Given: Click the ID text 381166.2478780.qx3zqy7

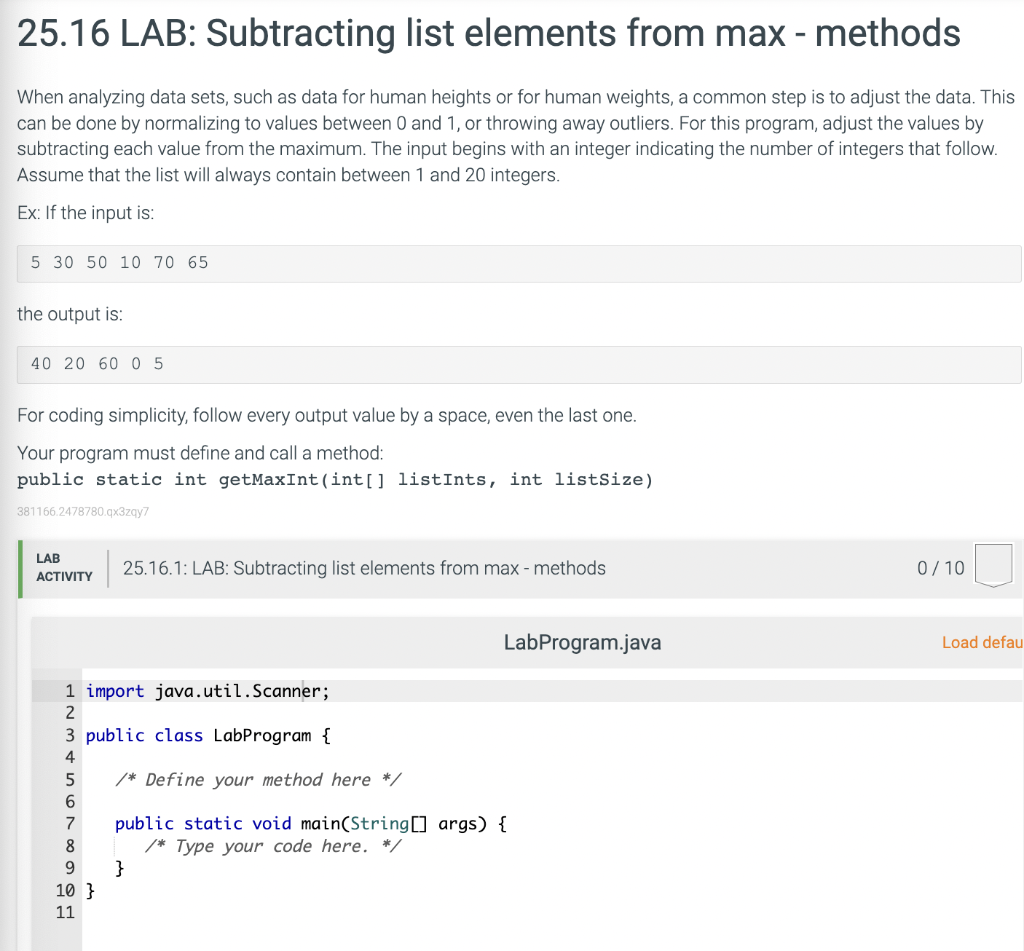Looking at the screenshot, I should pos(83,511).
